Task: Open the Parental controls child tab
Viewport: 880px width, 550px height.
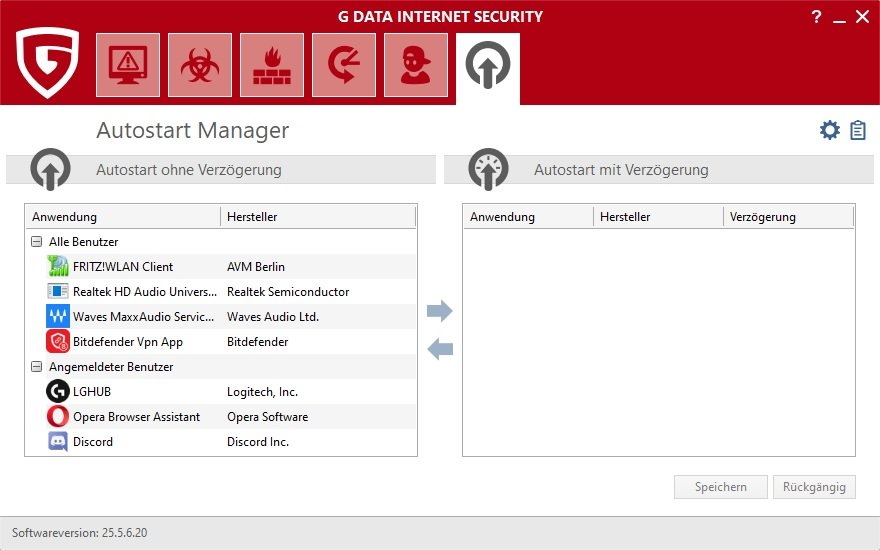Action: (416, 65)
